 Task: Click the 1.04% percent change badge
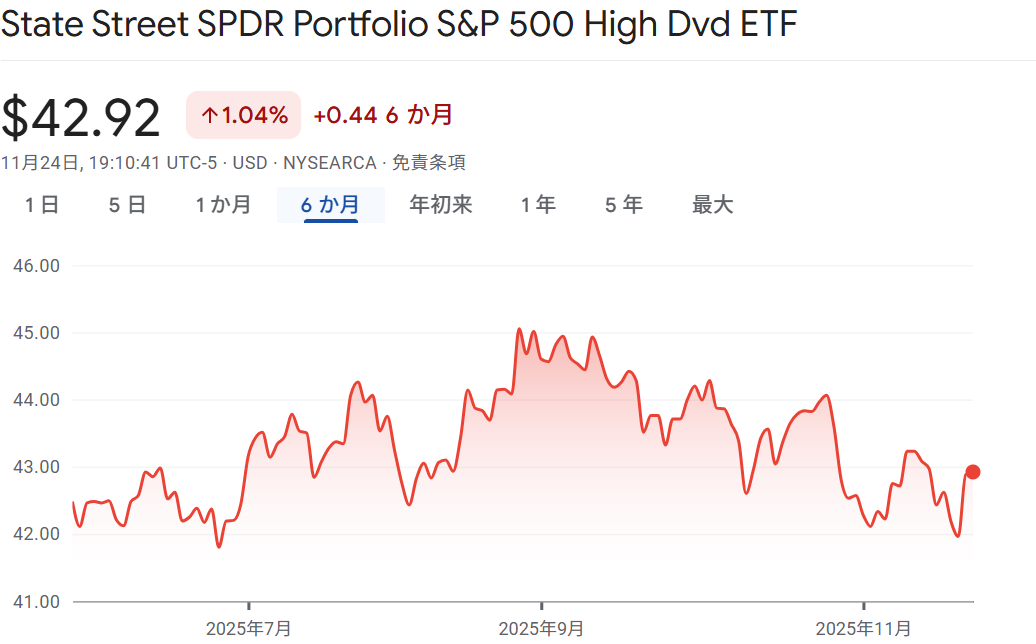(253, 116)
